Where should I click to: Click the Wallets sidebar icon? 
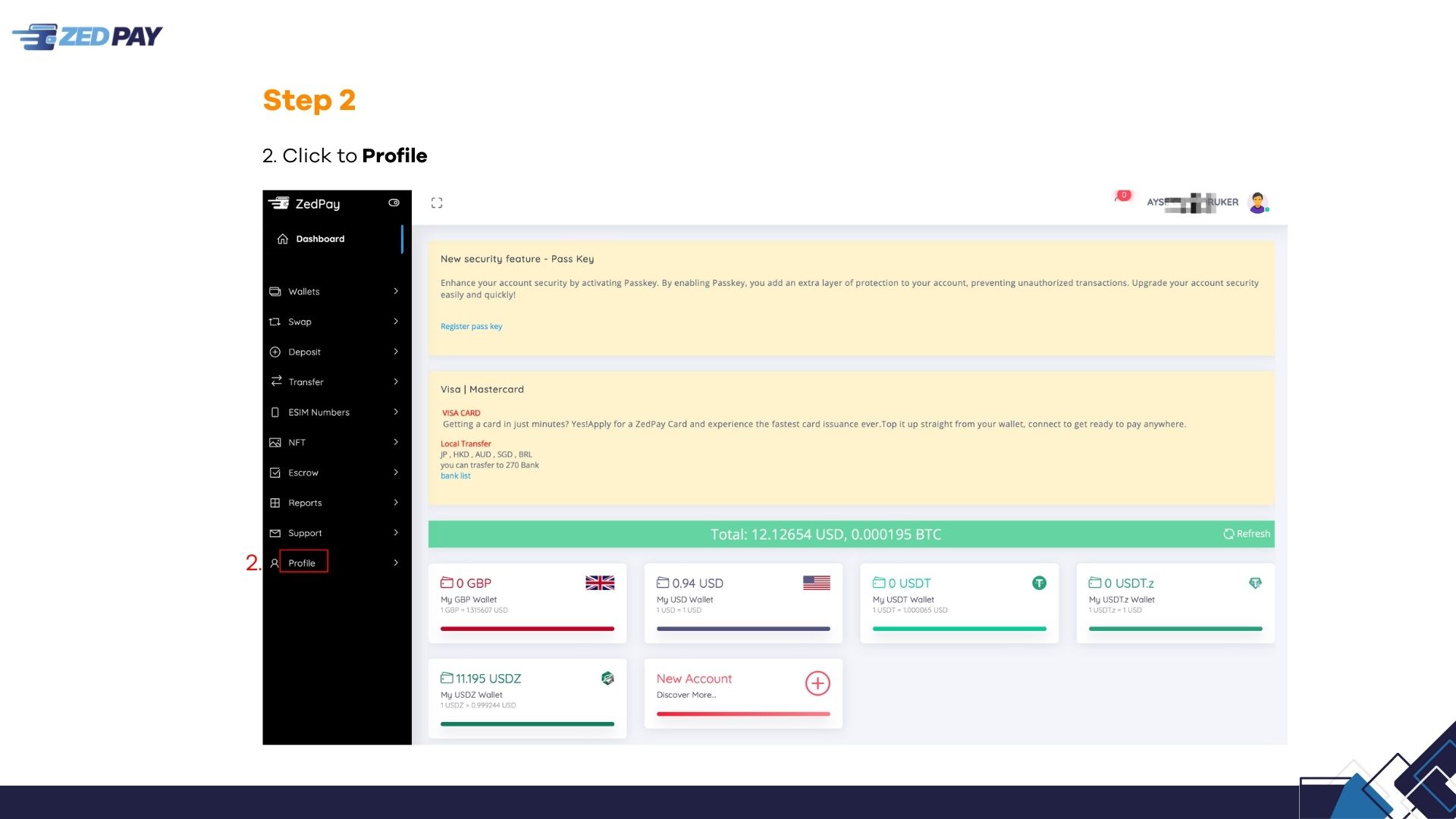(275, 291)
